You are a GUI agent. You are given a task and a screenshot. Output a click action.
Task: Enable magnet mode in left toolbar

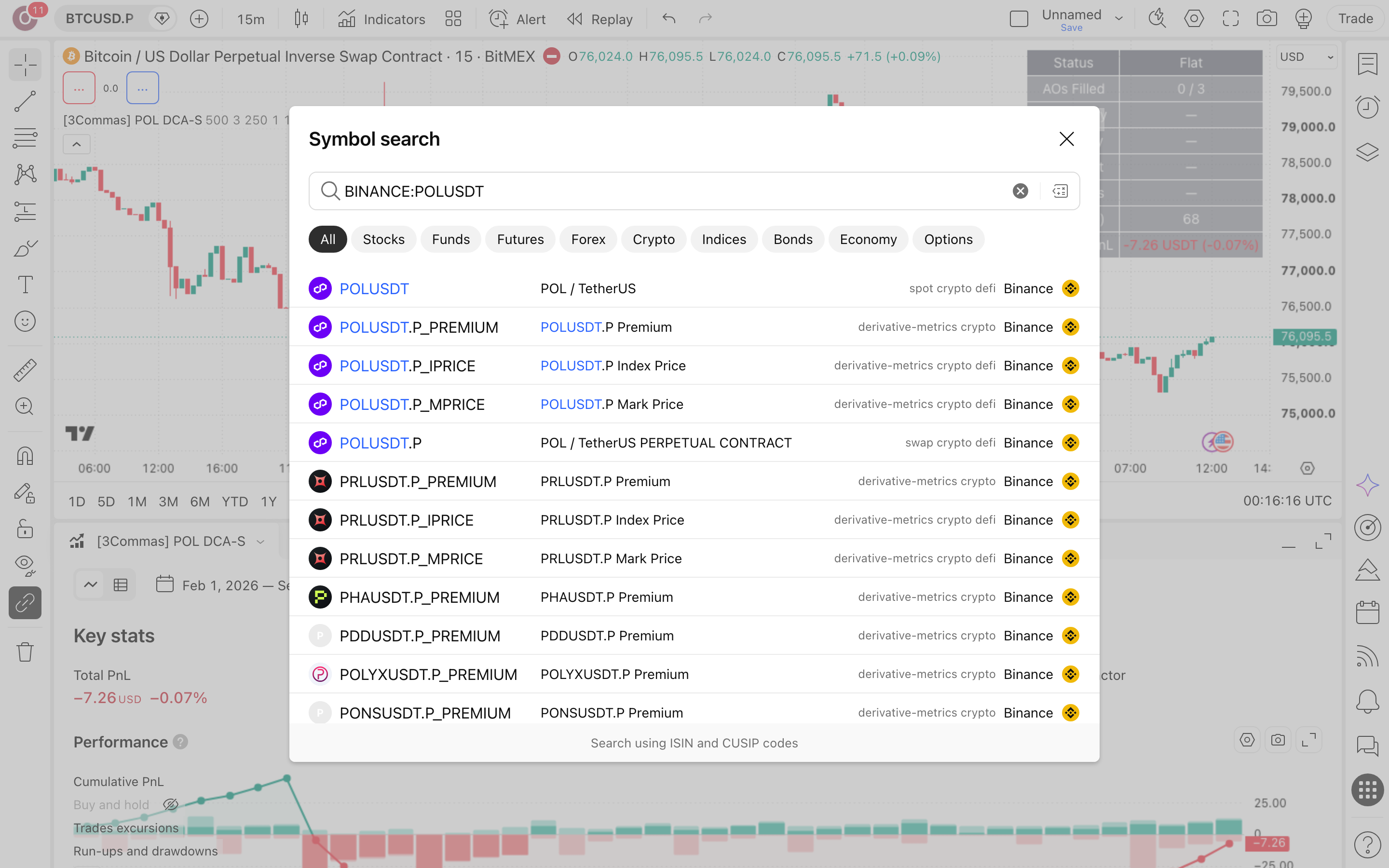tap(25, 456)
